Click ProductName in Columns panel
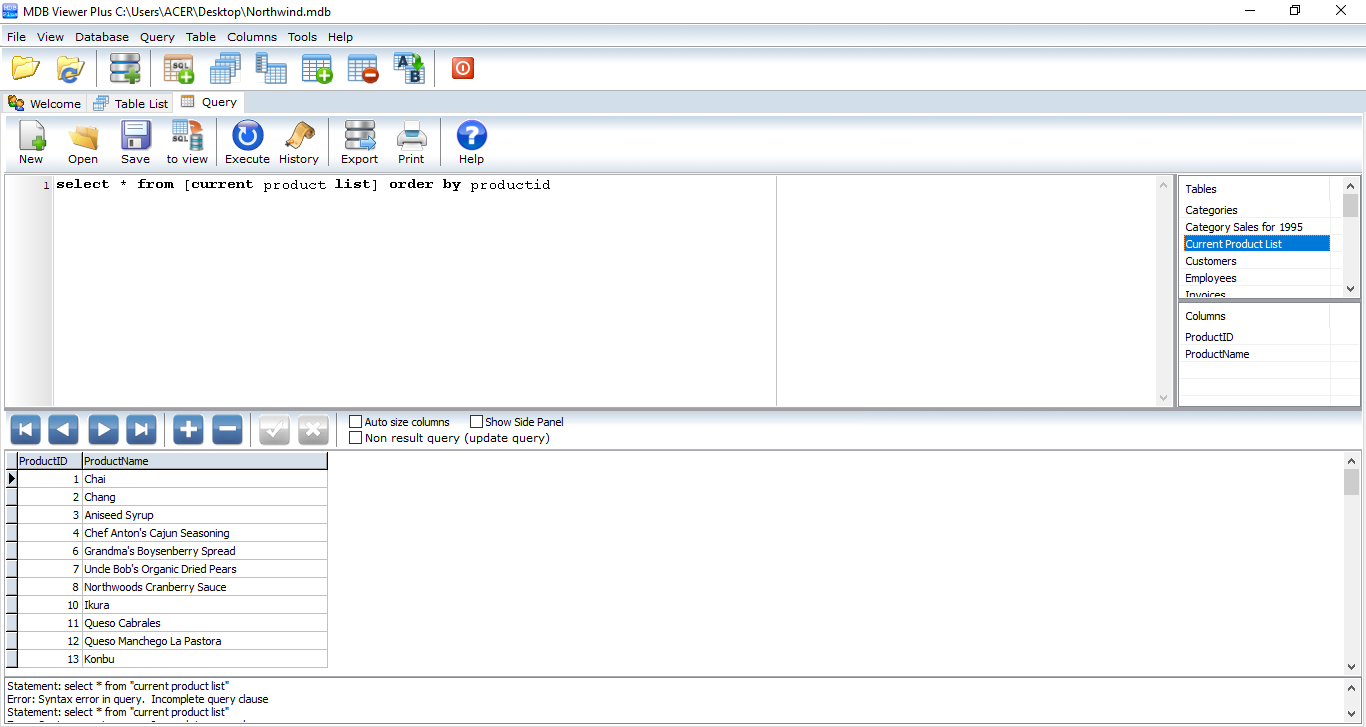 [1256, 354]
